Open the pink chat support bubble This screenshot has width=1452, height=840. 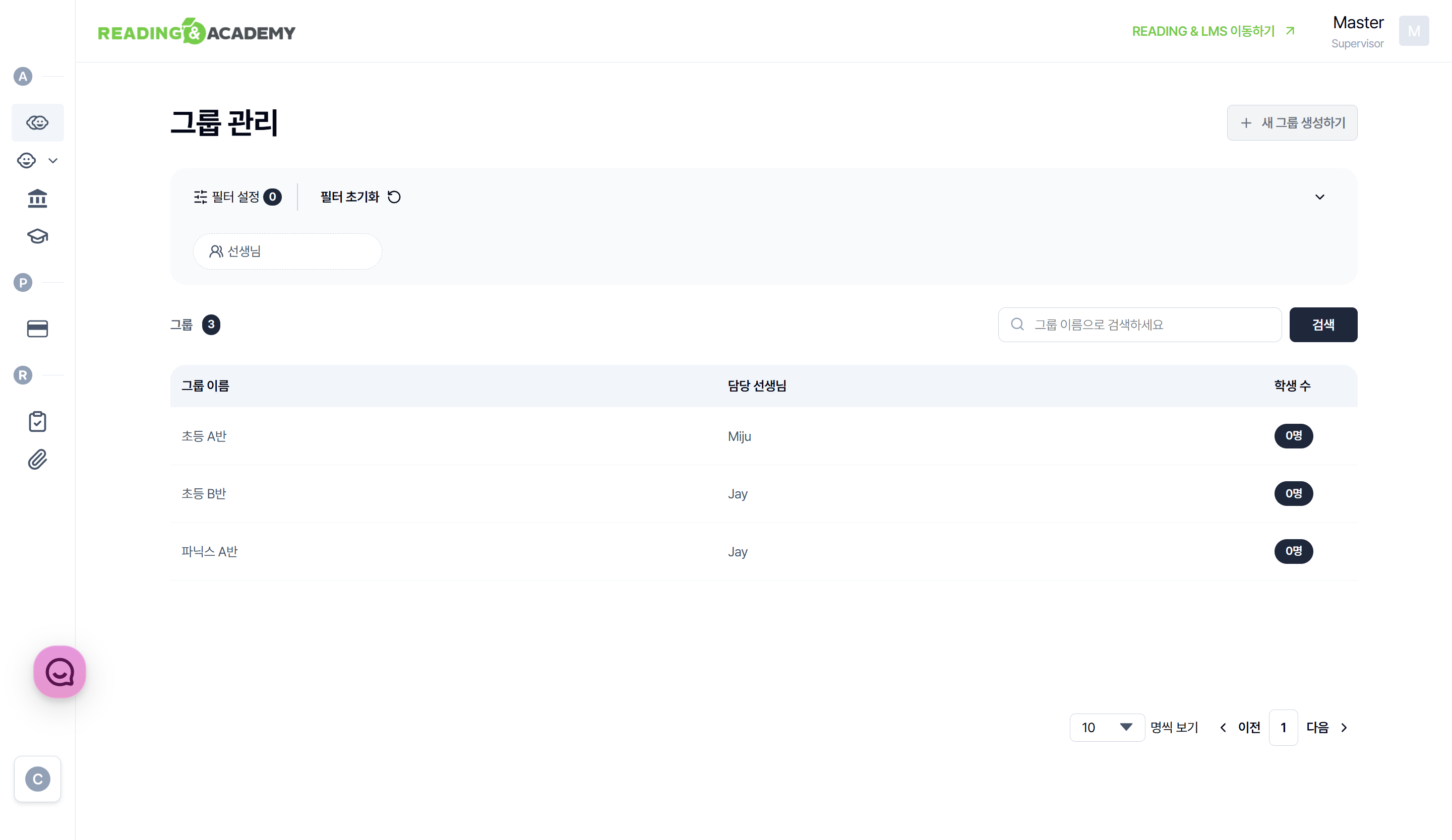(x=60, y=672)
